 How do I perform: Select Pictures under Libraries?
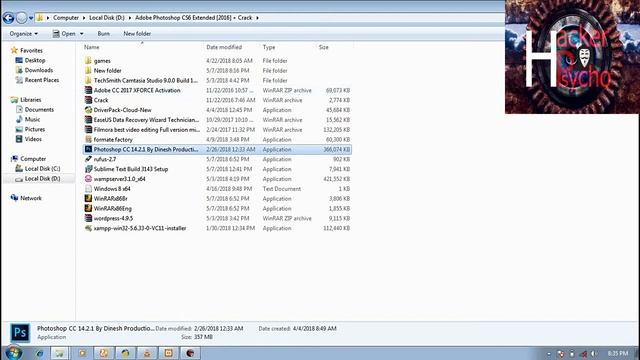[x=35, y=129]
